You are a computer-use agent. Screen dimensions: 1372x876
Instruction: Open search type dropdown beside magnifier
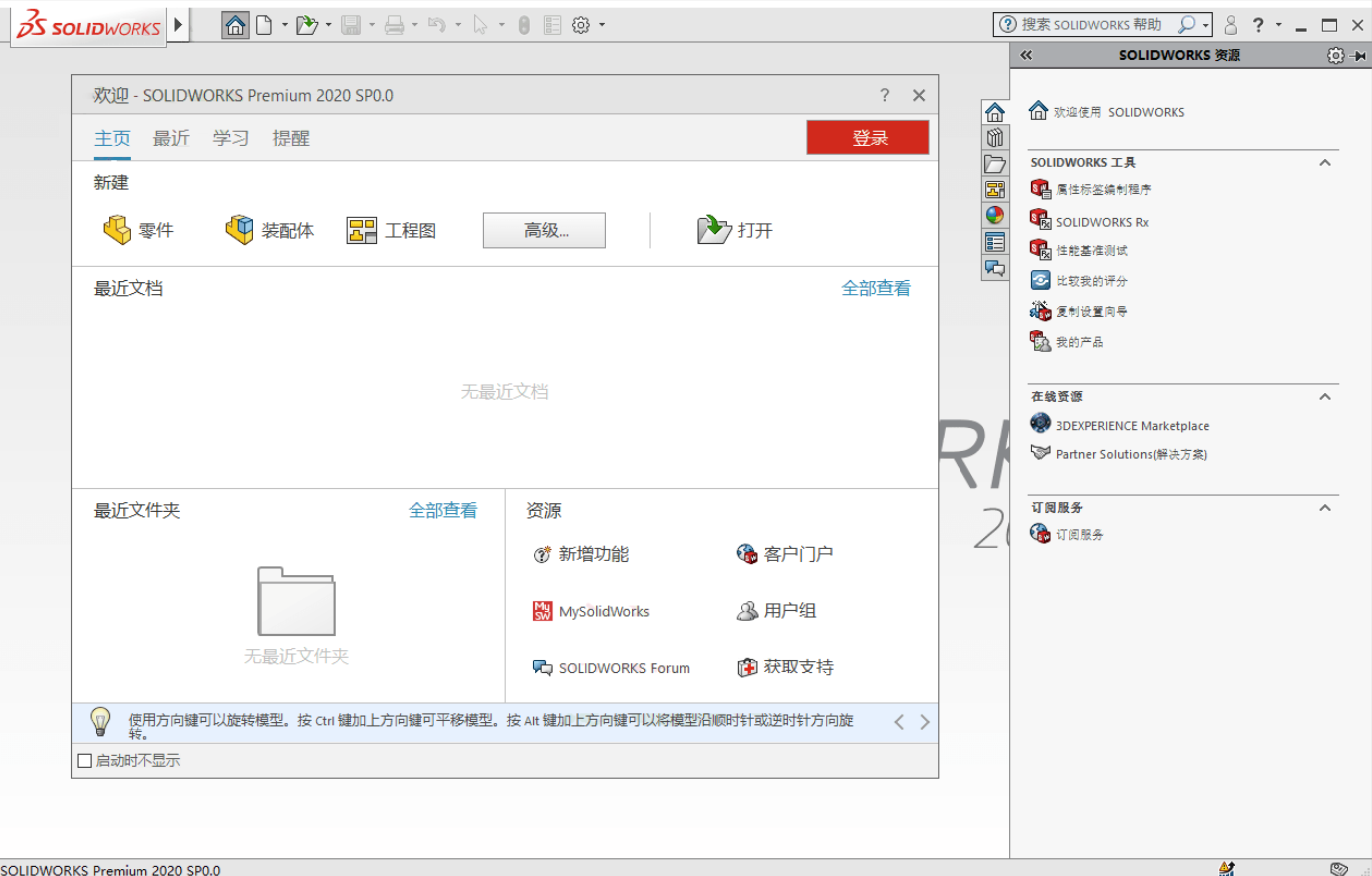pyautogui.click(x=1206, y=25)
